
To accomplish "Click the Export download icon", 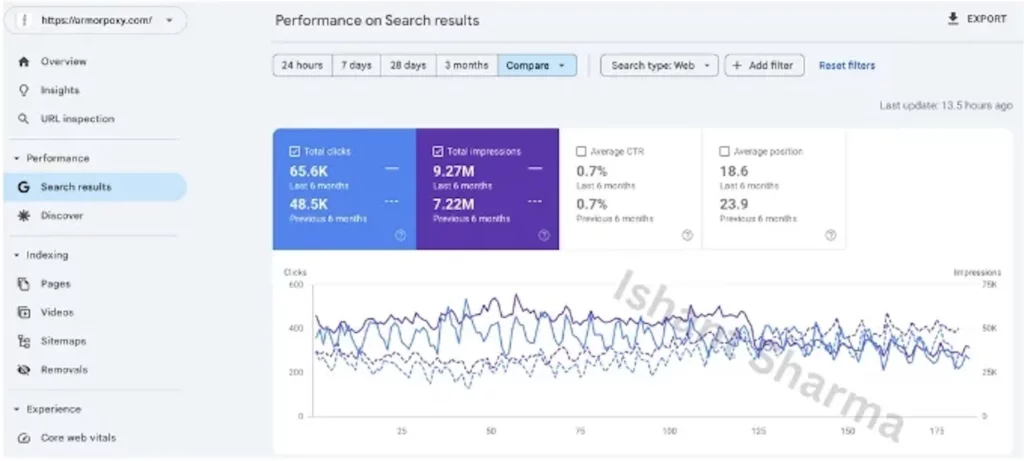I will [x=952, y=19].
